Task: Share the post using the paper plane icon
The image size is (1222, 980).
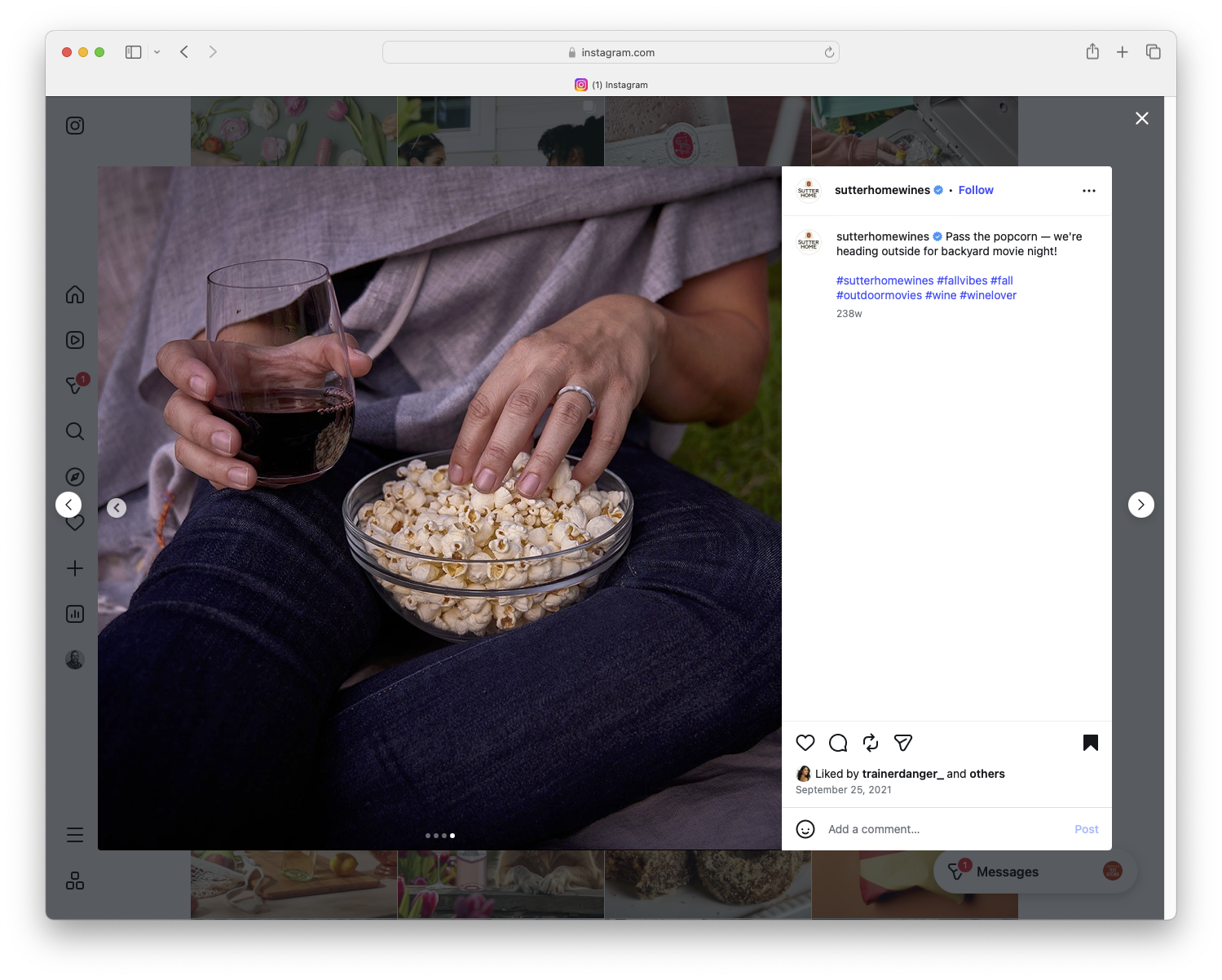Action: pos(902,743)
